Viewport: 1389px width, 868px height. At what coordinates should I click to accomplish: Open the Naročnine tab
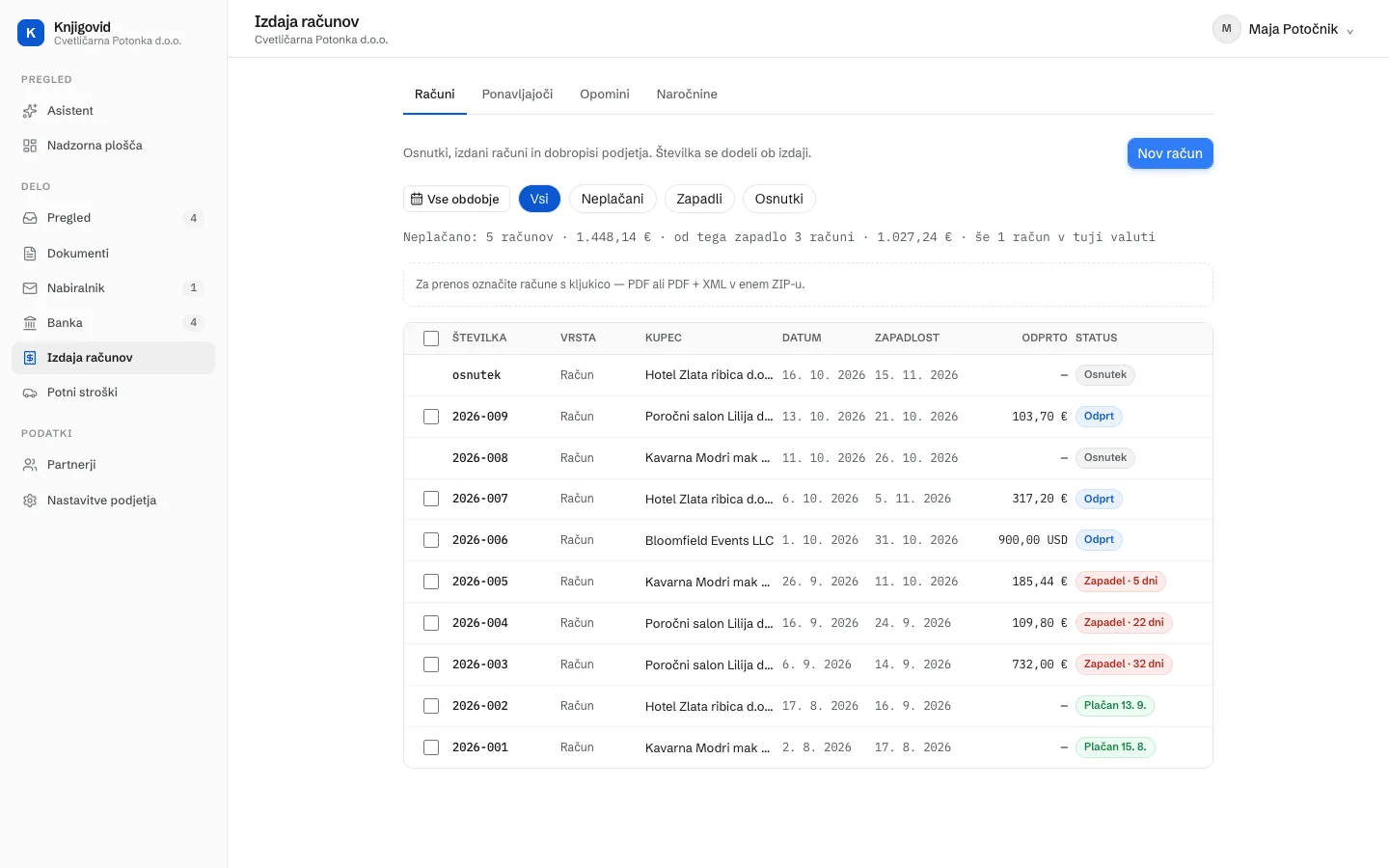pyautogui.click(x=687, y=95)
